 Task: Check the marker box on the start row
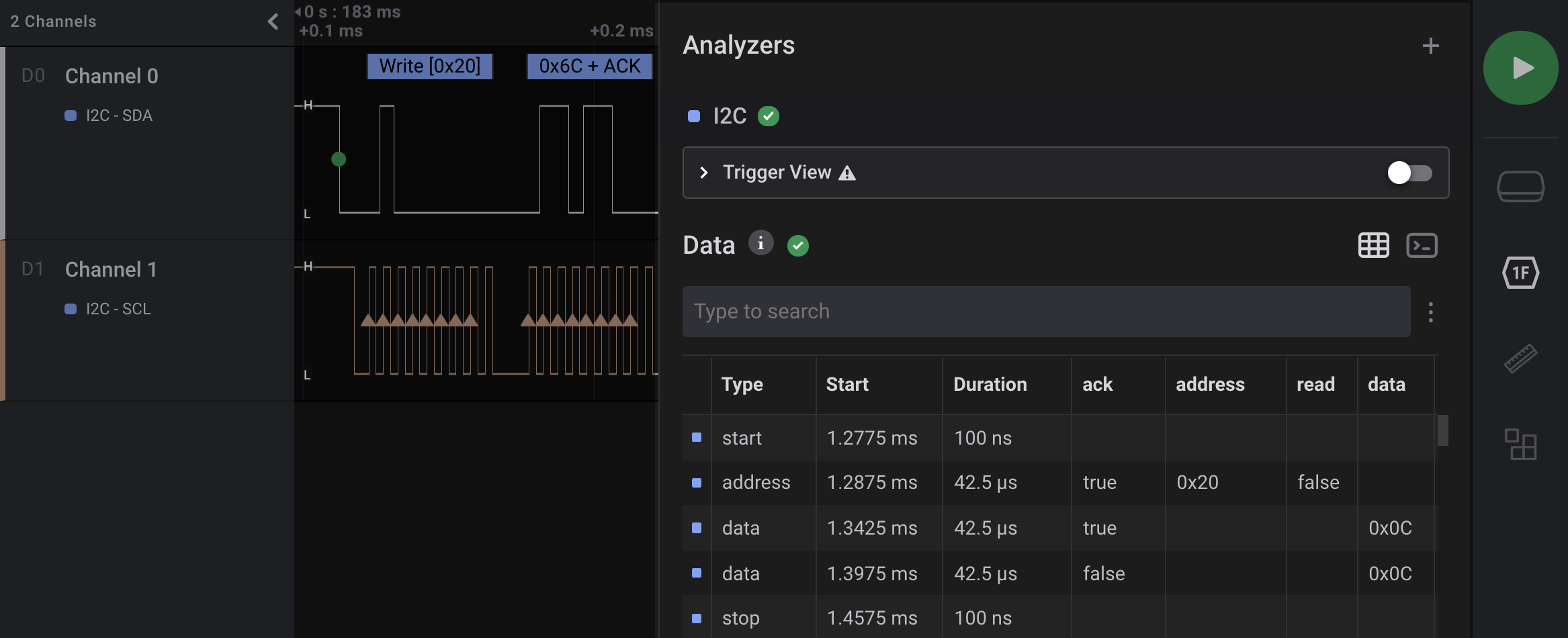(x=696, y=437)
